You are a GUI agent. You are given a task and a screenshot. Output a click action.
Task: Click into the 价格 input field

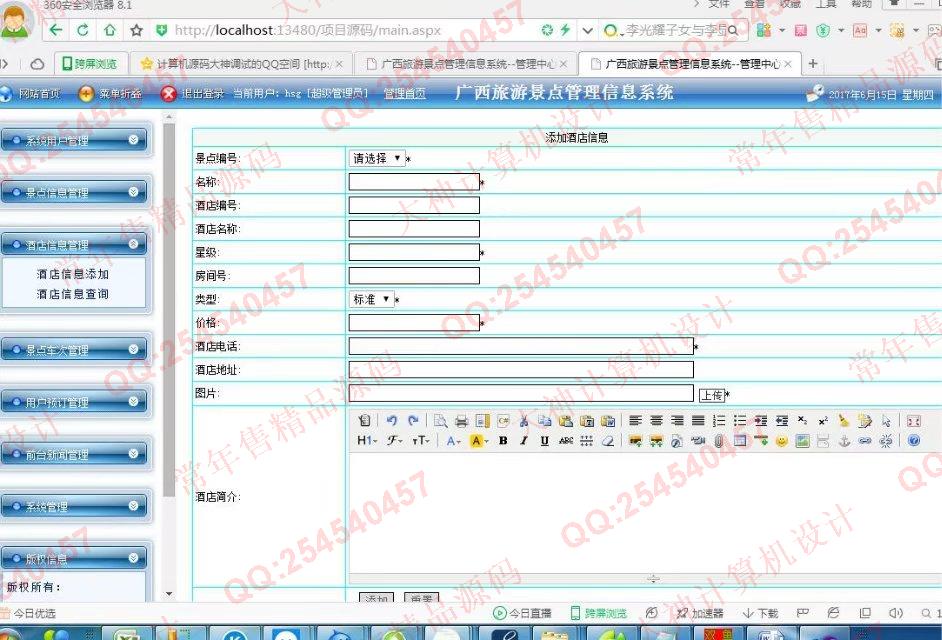(414, 322)
